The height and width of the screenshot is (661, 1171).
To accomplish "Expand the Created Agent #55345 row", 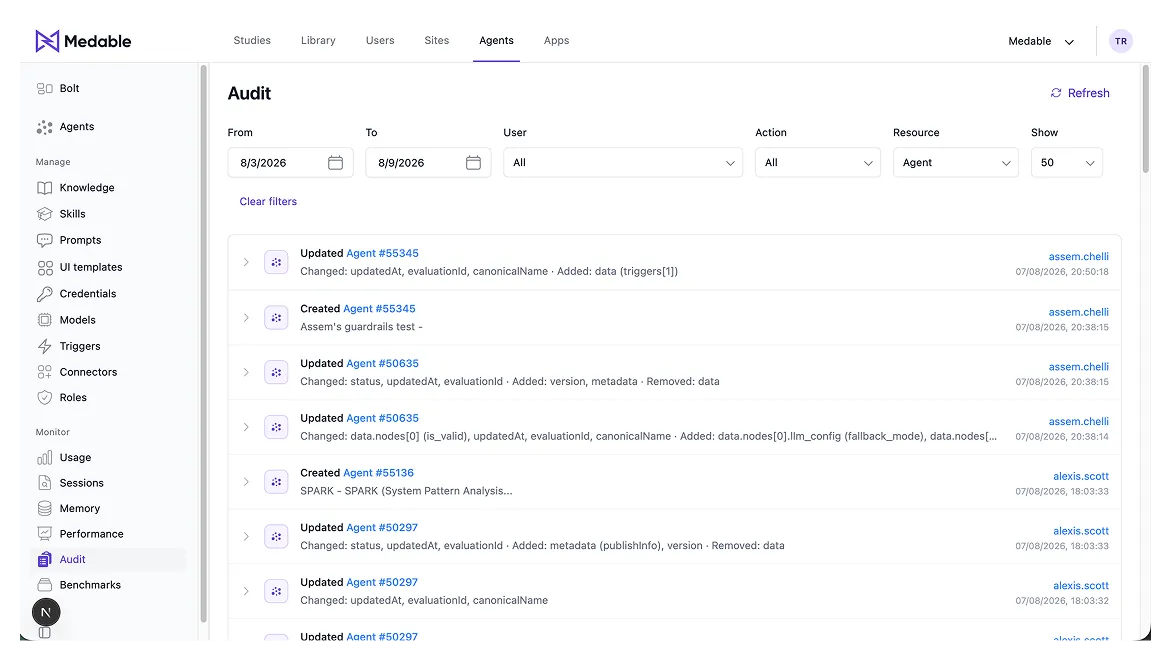I will (246, 317).
